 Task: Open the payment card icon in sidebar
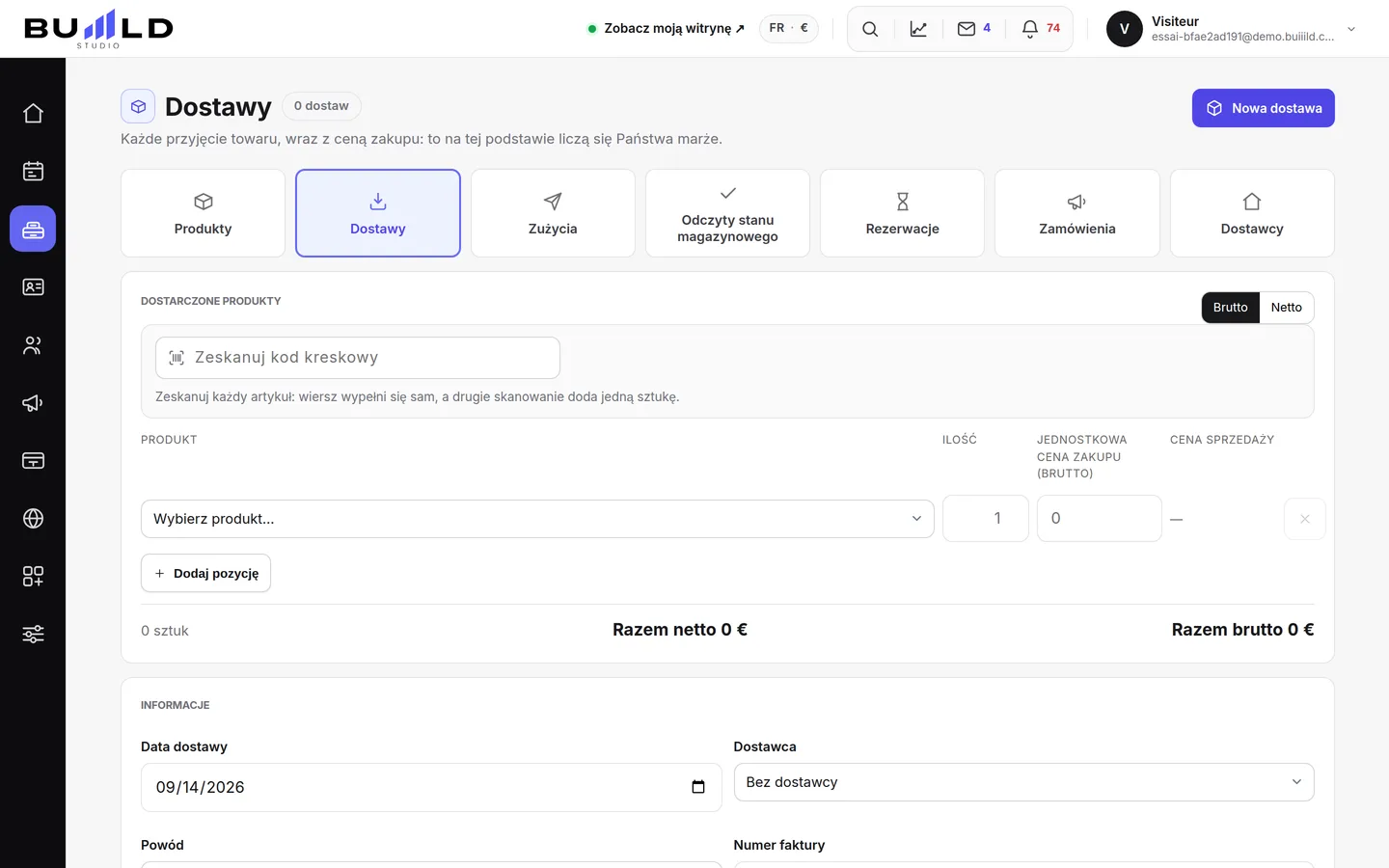click(33, 461)
